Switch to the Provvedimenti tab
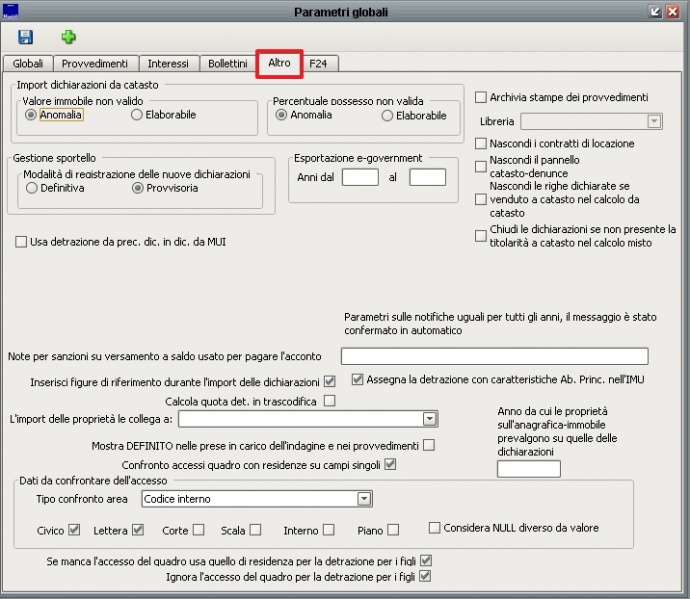The height and width of the screenshot is (599, 690). click(96, 64)
